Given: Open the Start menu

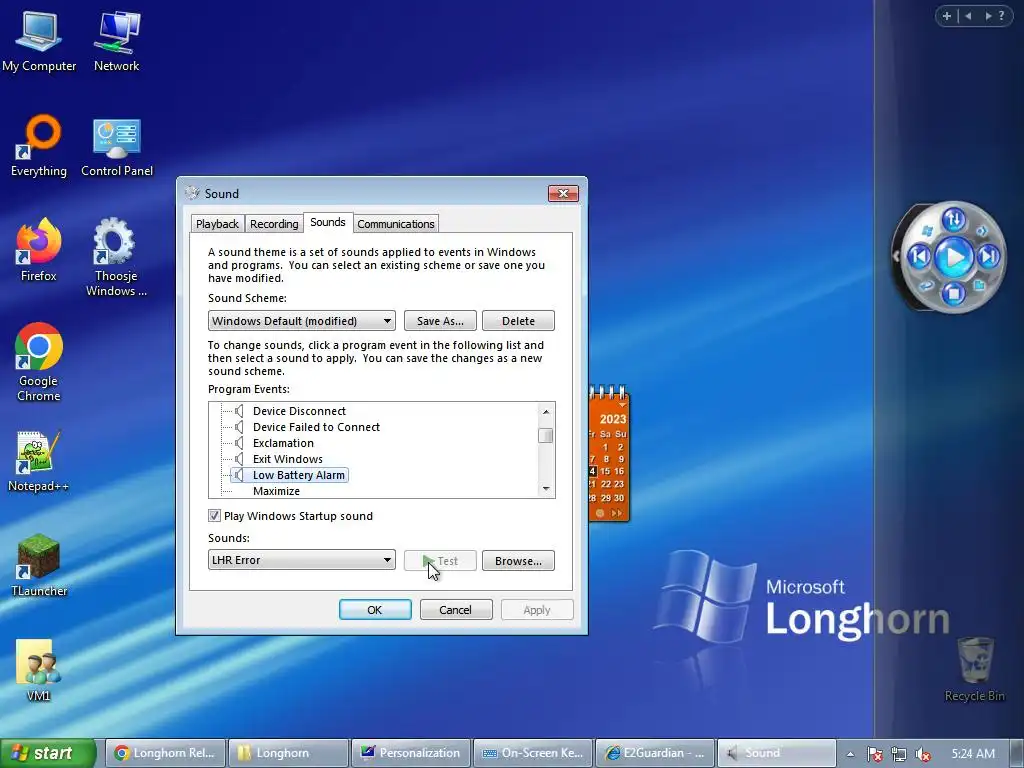Looking at the screenshot, I should (47, 753).
